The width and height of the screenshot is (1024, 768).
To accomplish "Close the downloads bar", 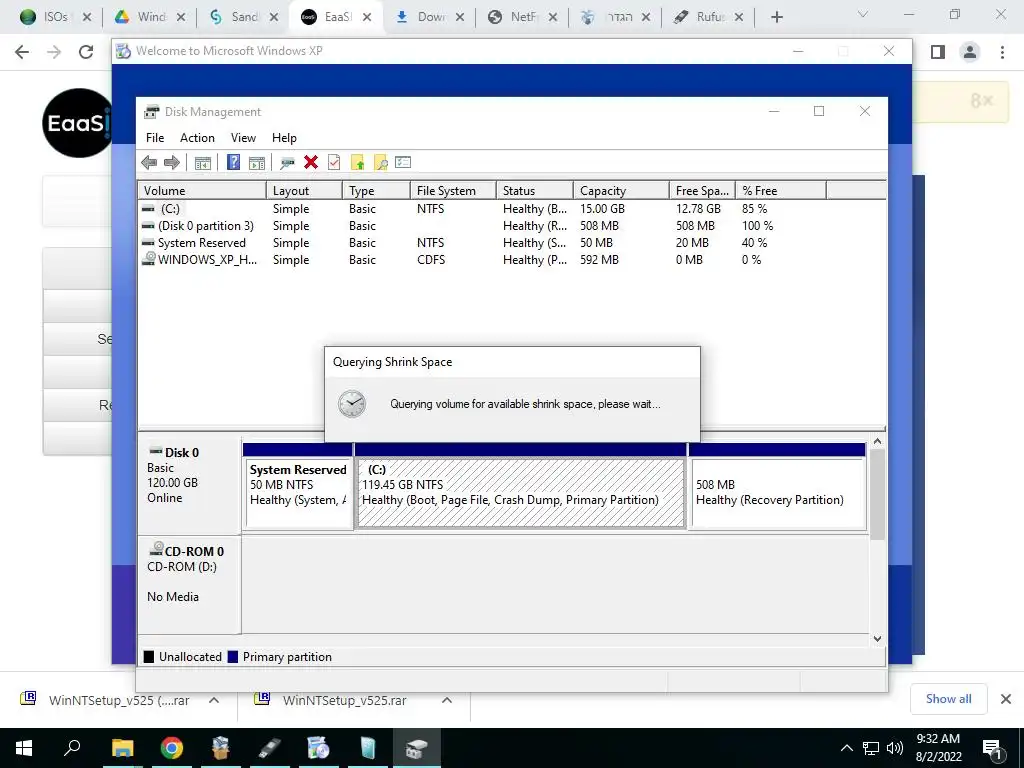I will (x=1006, y=699).
